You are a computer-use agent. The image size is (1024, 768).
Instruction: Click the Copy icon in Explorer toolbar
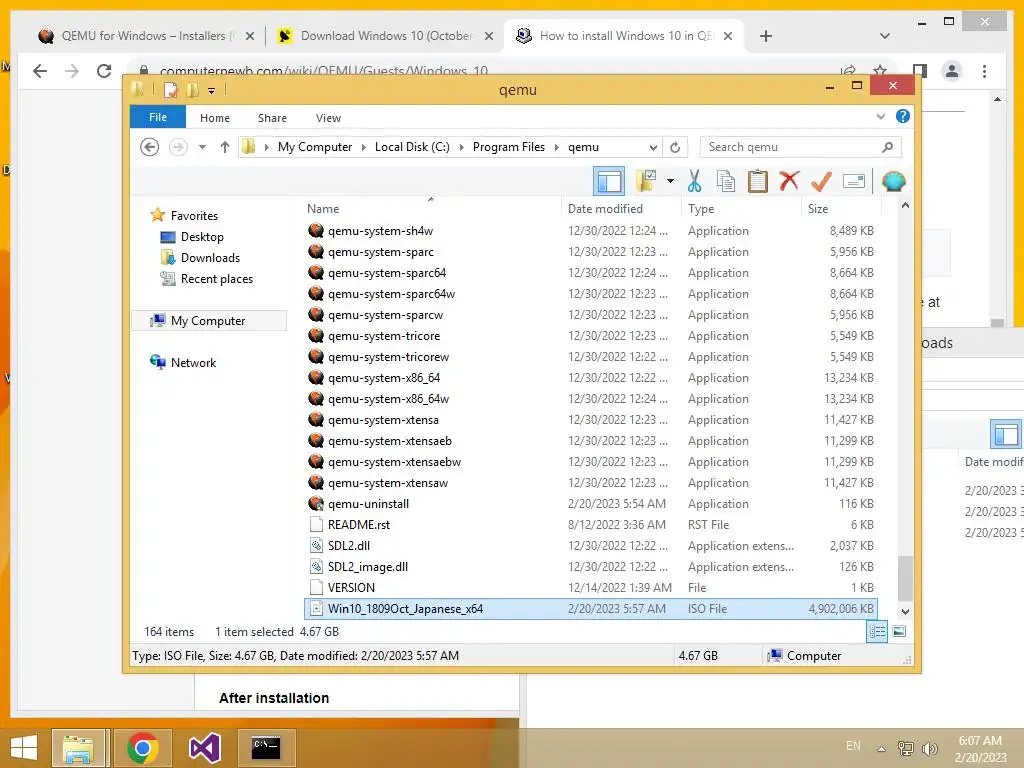pyautogui.click(x=726, y=181)
